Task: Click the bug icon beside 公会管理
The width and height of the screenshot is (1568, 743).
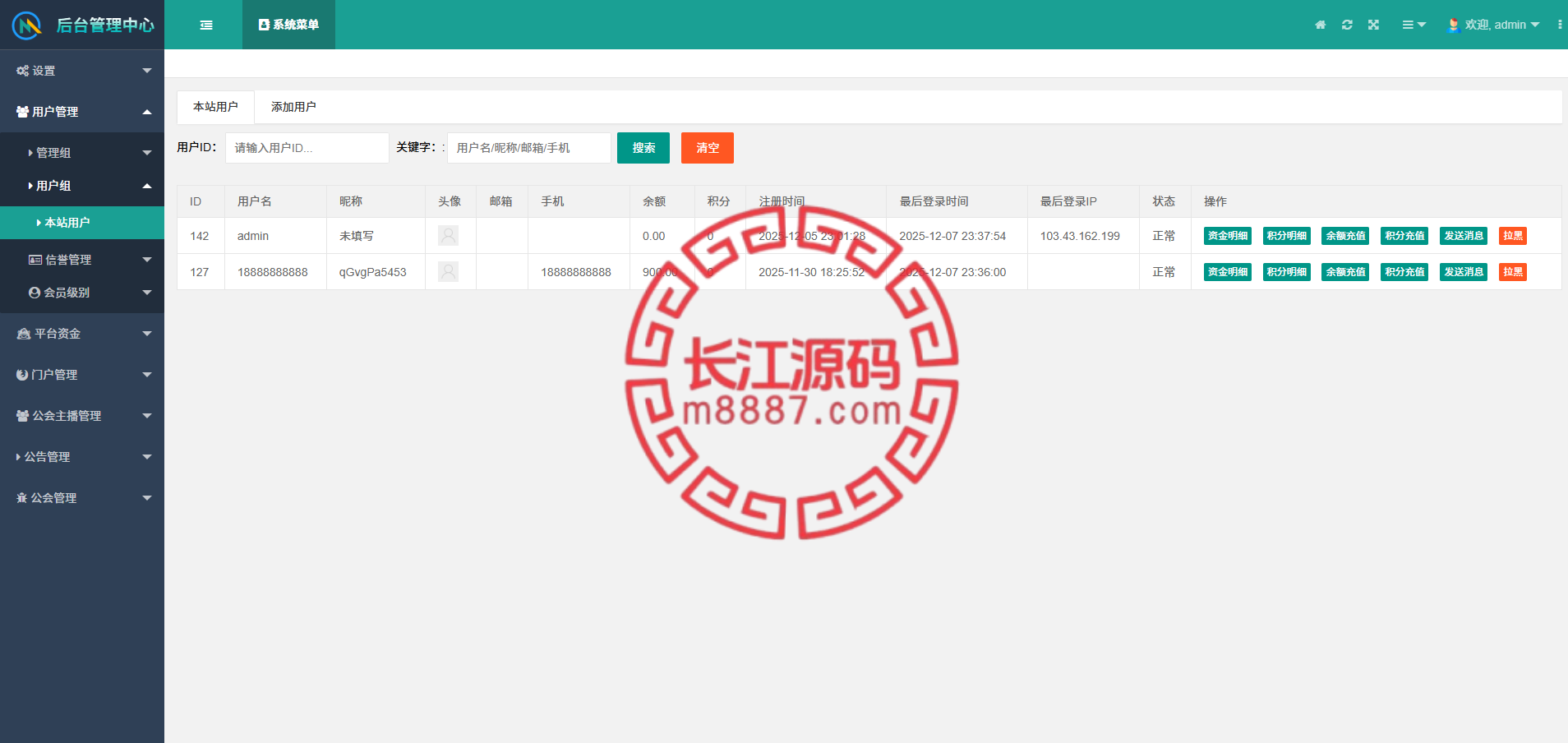Action: [22, 498]
